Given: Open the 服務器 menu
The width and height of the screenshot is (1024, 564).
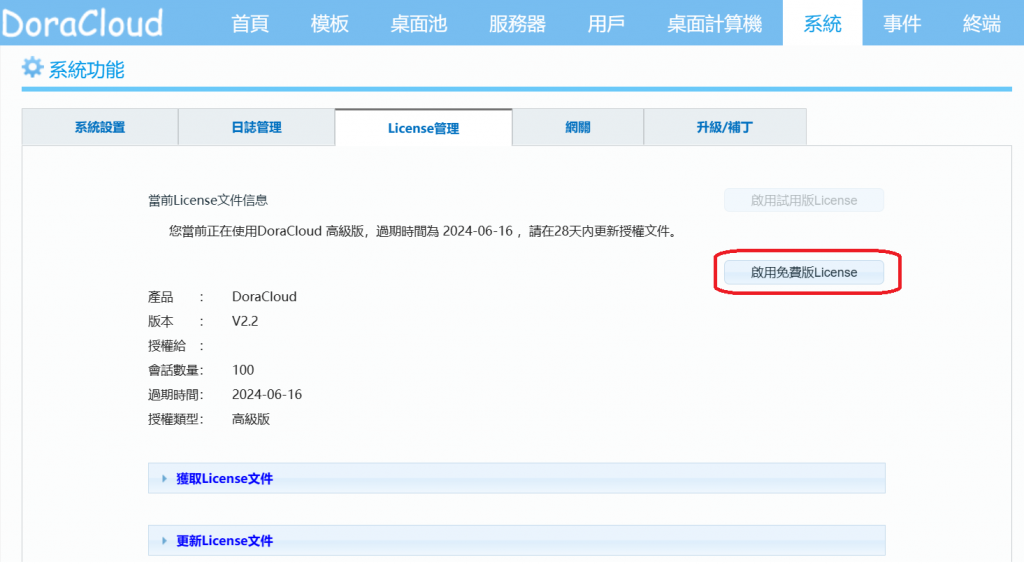Looking at the screenshot, I should tap(517, 24).
